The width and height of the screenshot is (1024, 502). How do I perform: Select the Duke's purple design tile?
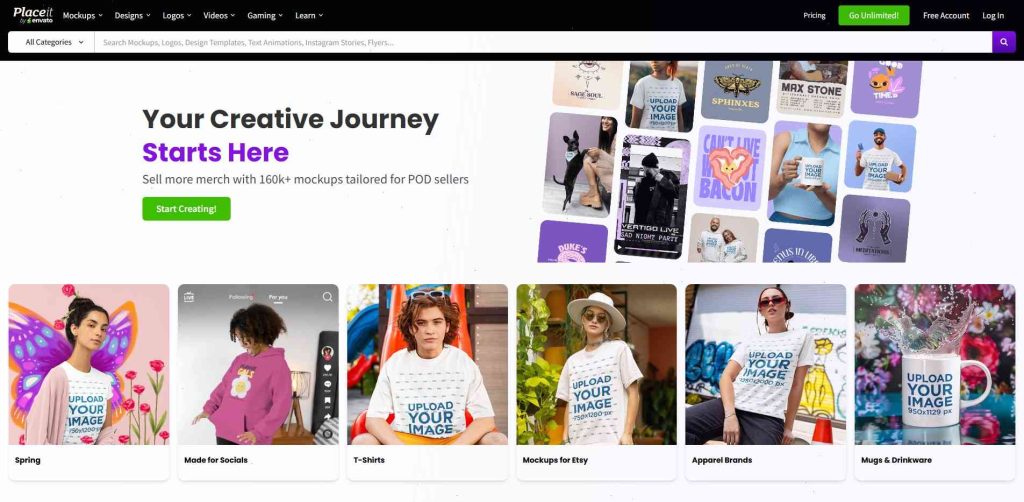point(572,242)
